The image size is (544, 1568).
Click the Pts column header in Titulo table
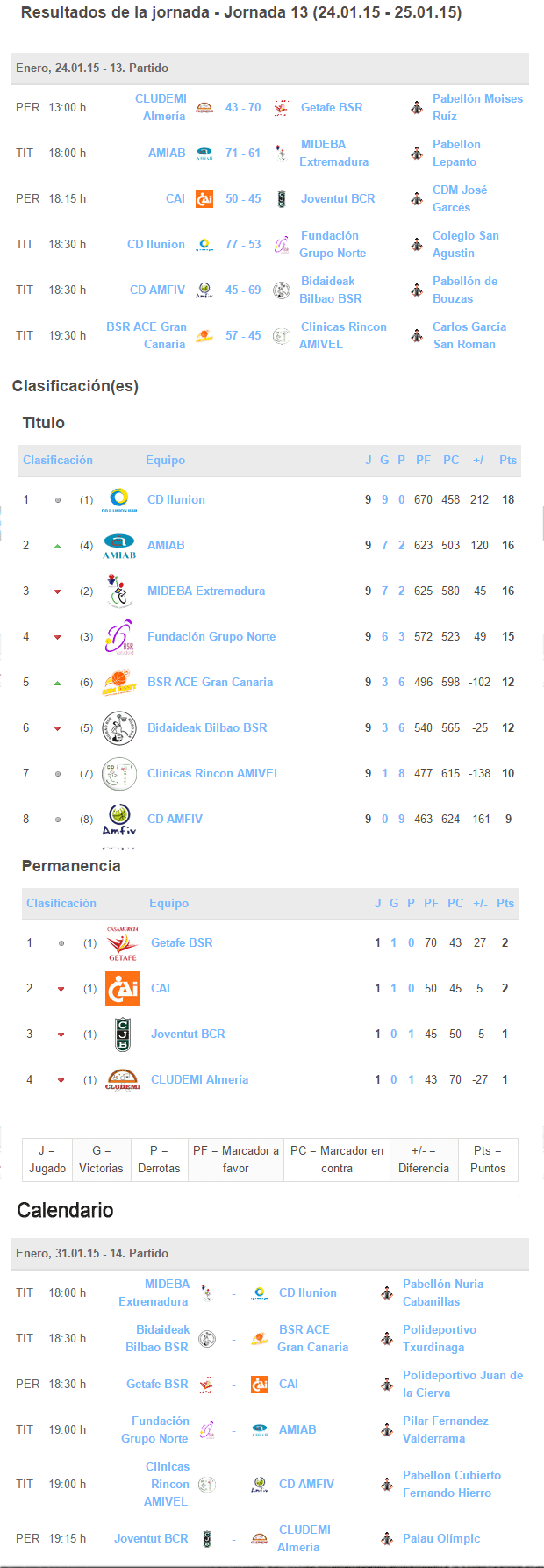[508, 460]
